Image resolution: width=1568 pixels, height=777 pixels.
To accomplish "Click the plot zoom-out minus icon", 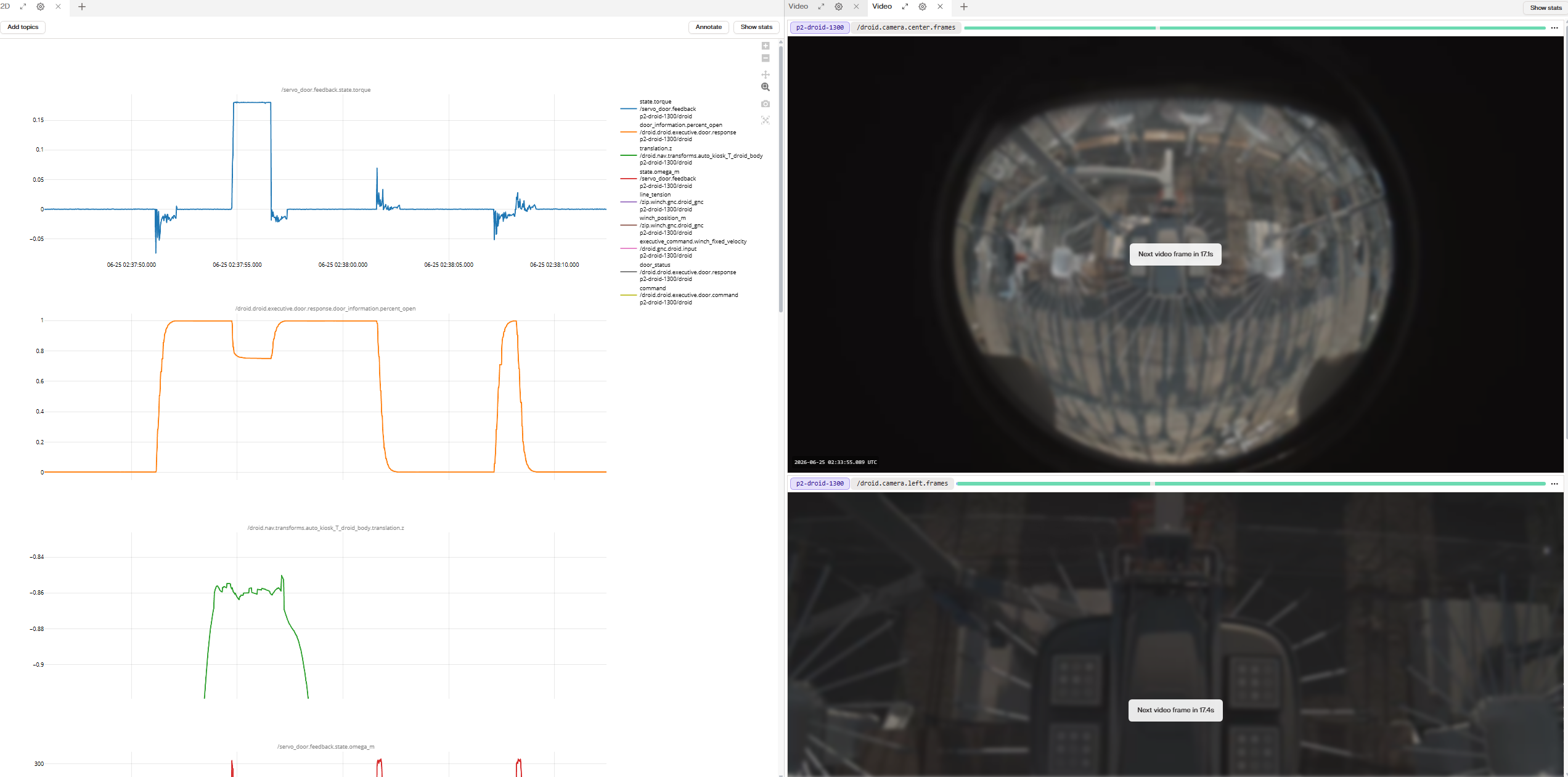I will pos(766,59).
